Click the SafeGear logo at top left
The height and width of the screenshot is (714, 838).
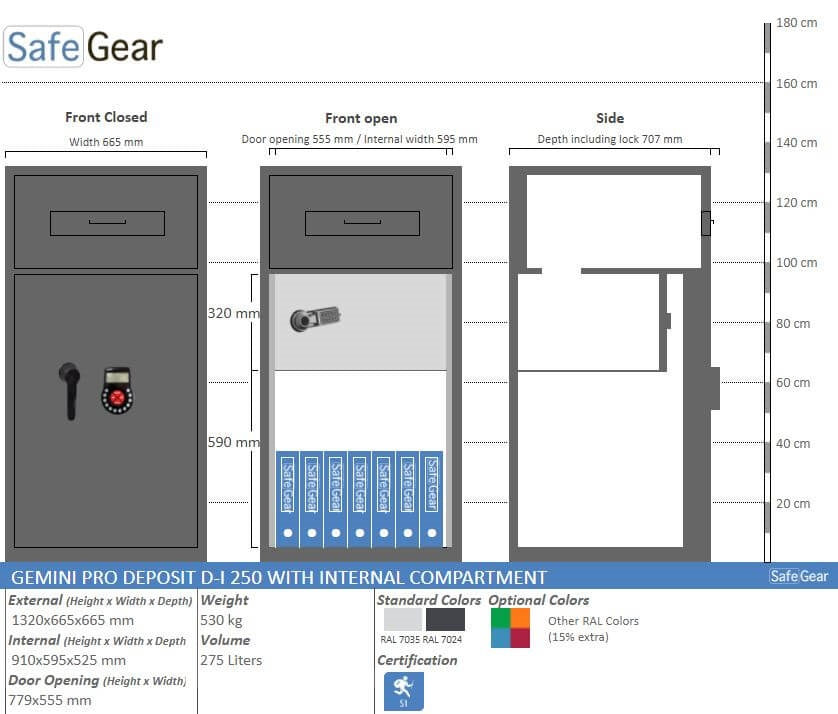[83, 46]
